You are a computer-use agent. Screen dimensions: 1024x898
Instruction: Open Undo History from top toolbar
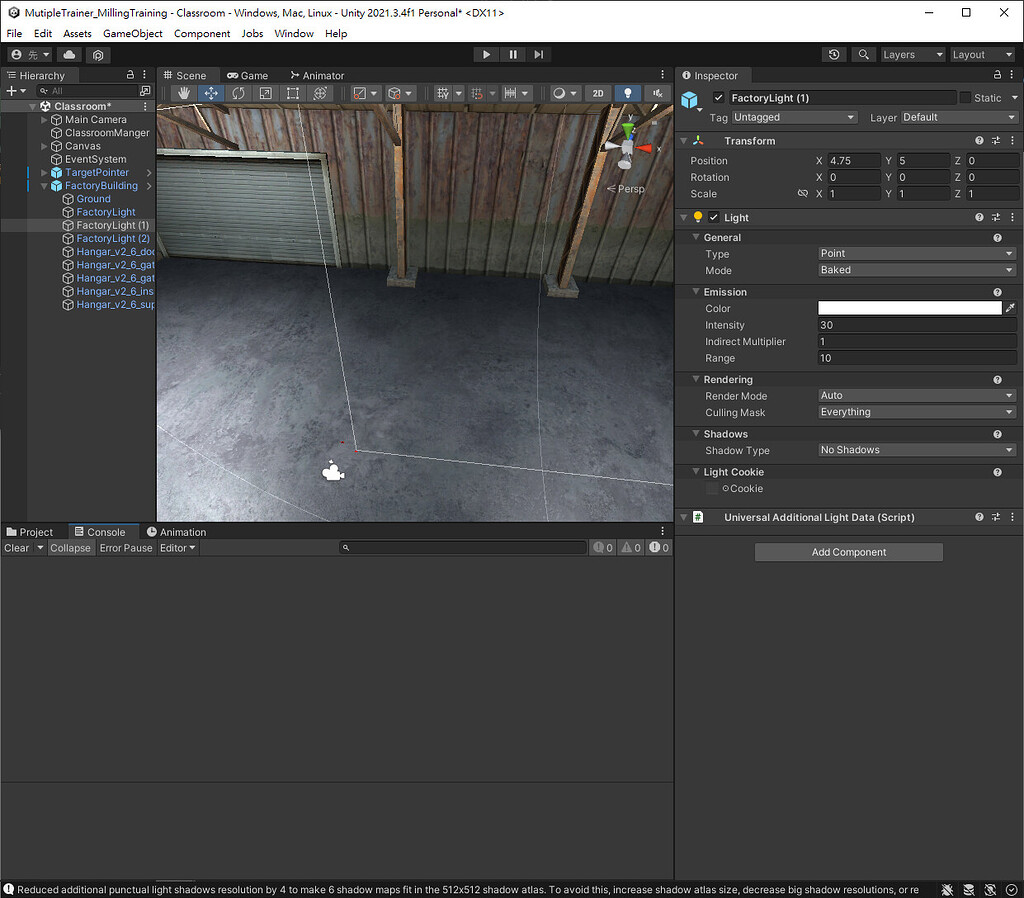[834, 55]
